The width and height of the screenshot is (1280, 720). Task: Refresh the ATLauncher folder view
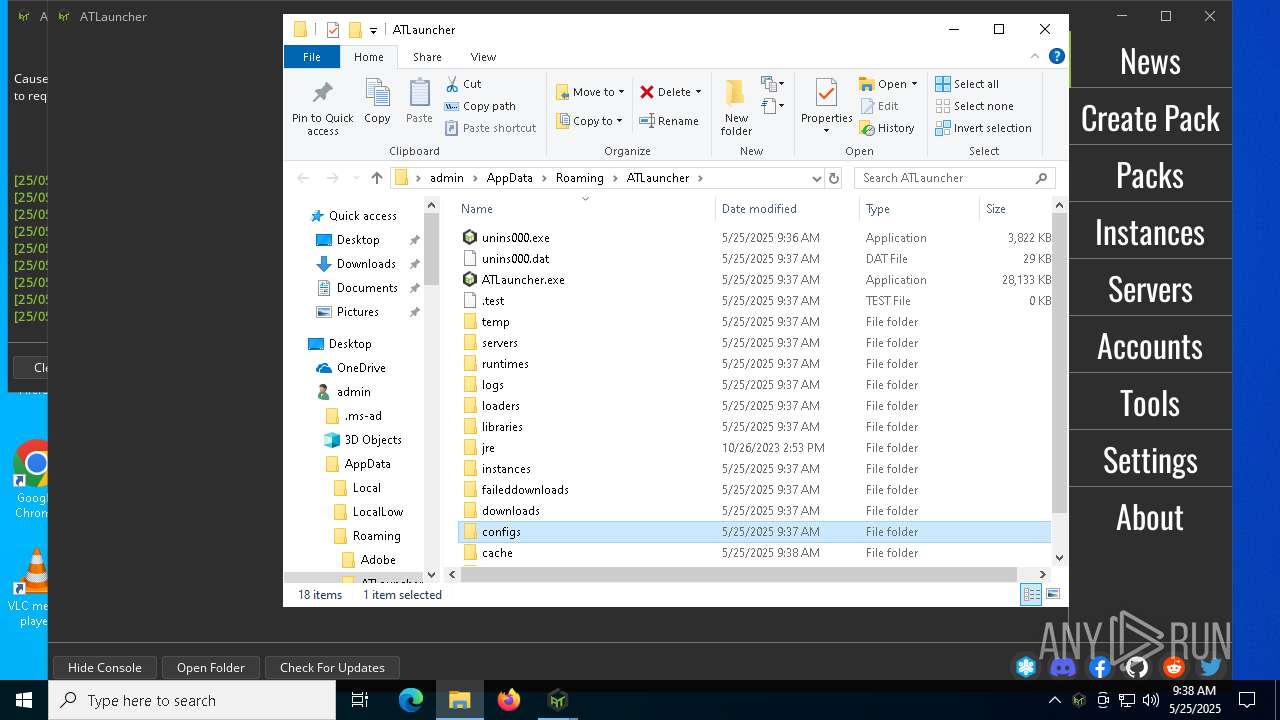pyautogui.click(x=834, y=178)
